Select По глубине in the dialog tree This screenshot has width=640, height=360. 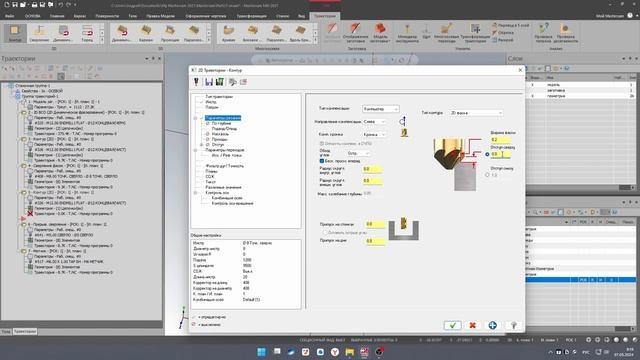[x=221, y=123]
